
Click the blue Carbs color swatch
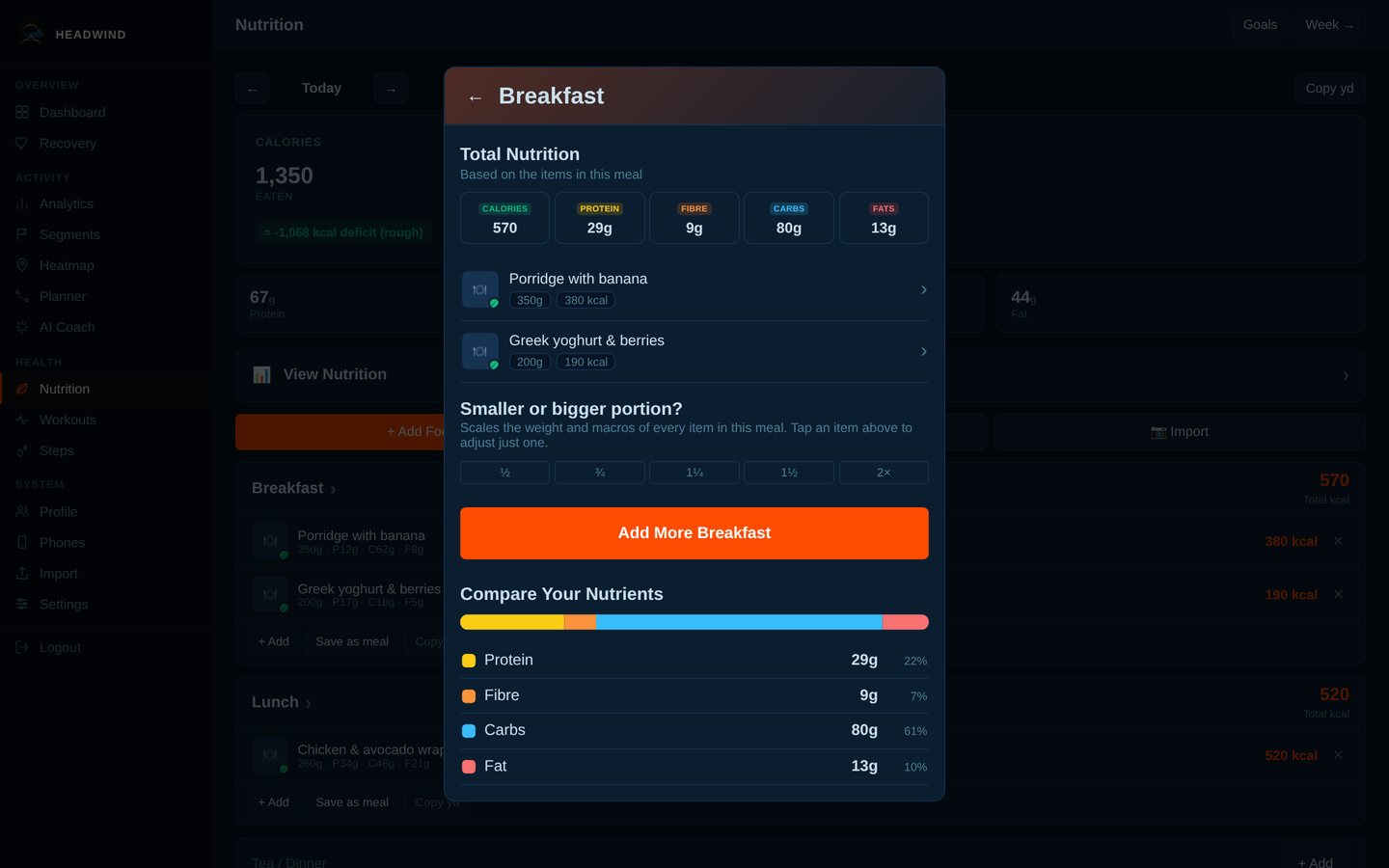tap(469, 731)
